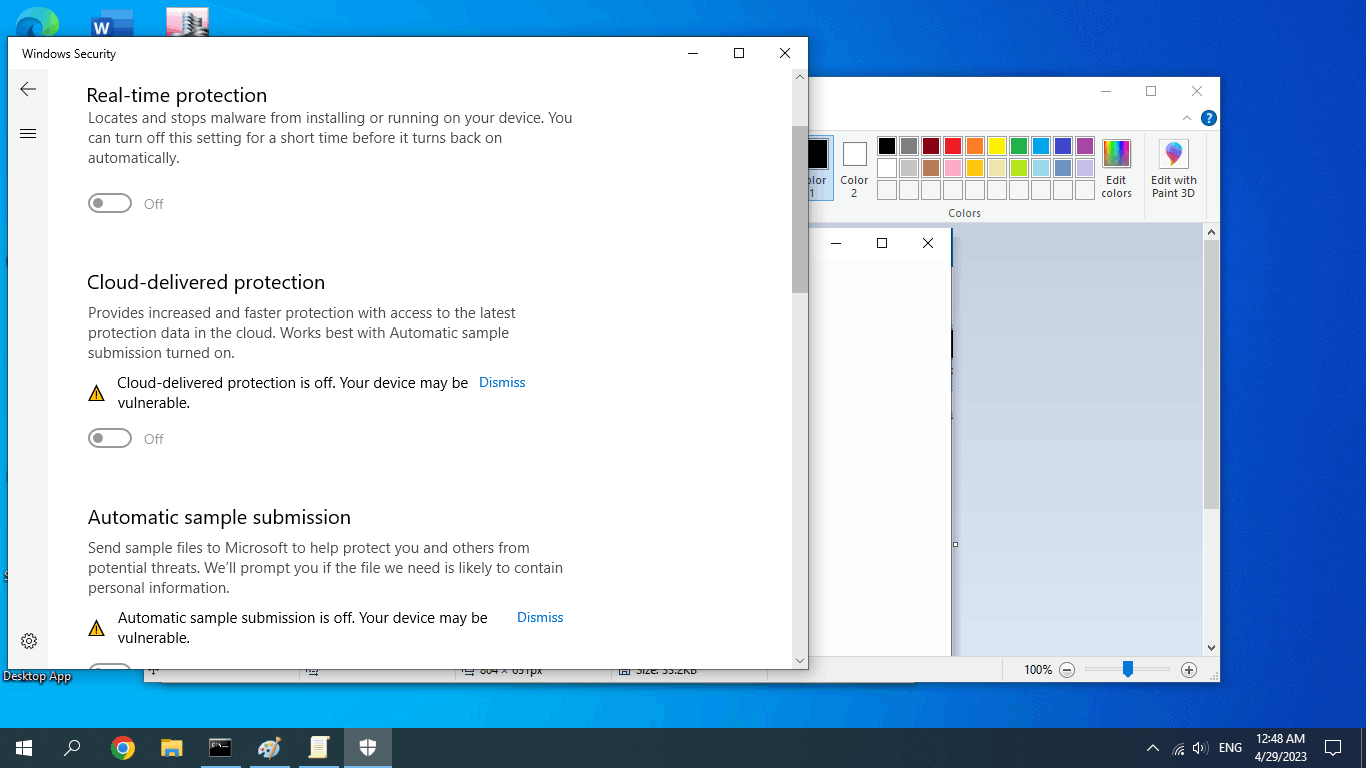1366x768 pixels.
Task: Open the Windows Start menu
Action: tap(24, 747)
